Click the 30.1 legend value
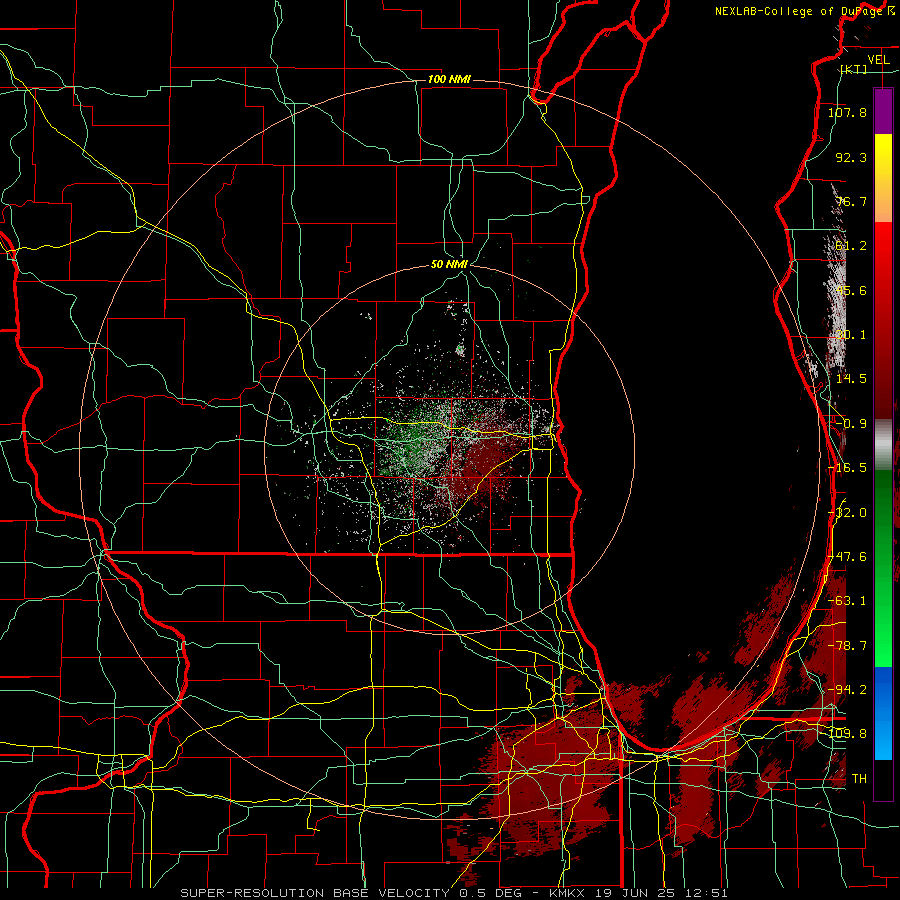 pyautogui.click(x=851, y=335)
